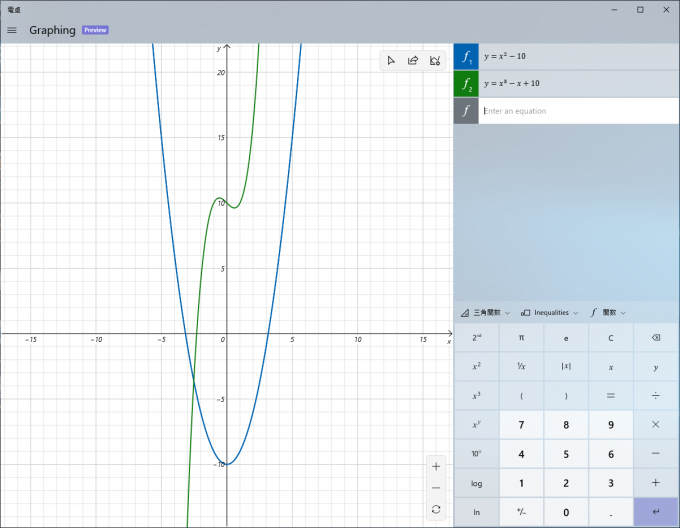Select the trace pointer tool

tap(391, 61)
